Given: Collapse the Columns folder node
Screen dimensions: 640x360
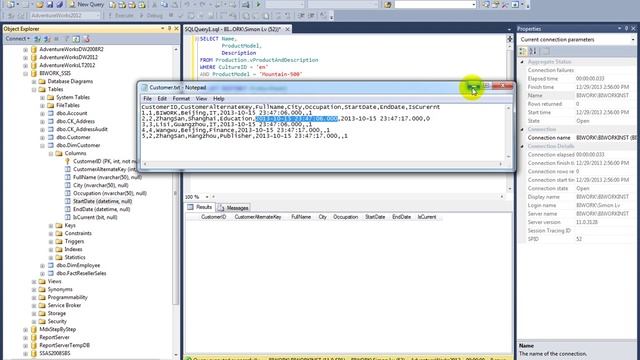Looking at the screenshot, I should click(51, 153).
